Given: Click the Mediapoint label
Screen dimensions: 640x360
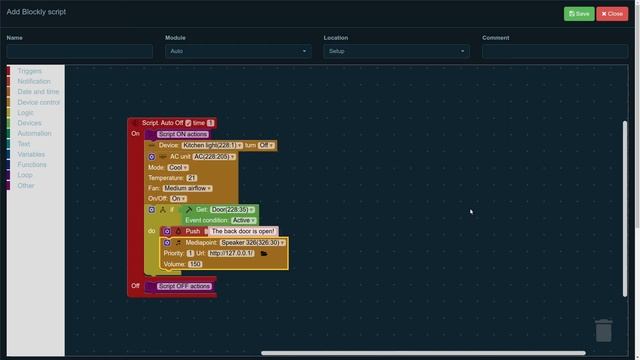Looking at the screenshot, I should pyautogui.click(x=200, y=243).
